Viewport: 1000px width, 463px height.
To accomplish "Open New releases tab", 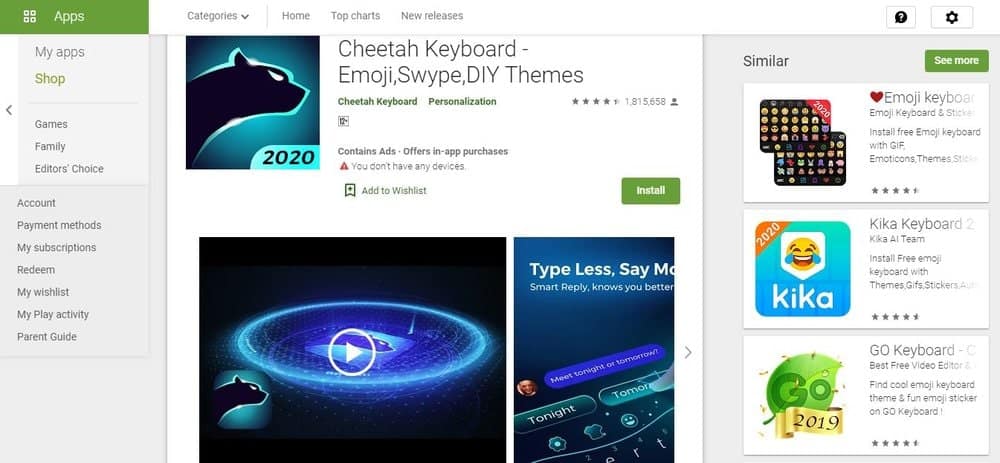I will 432,16.
